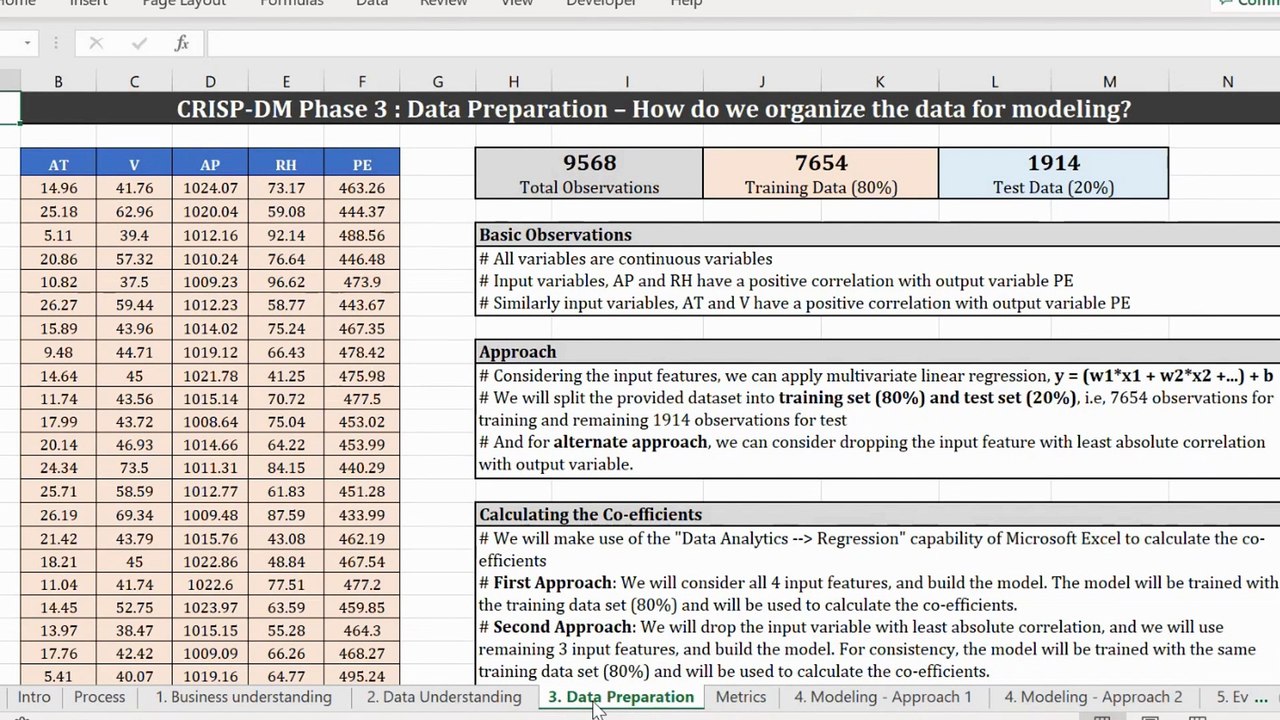Screen dimensions: 1280x720
Task: Select the cell with value 1019.12
Action: pos(210,352)
